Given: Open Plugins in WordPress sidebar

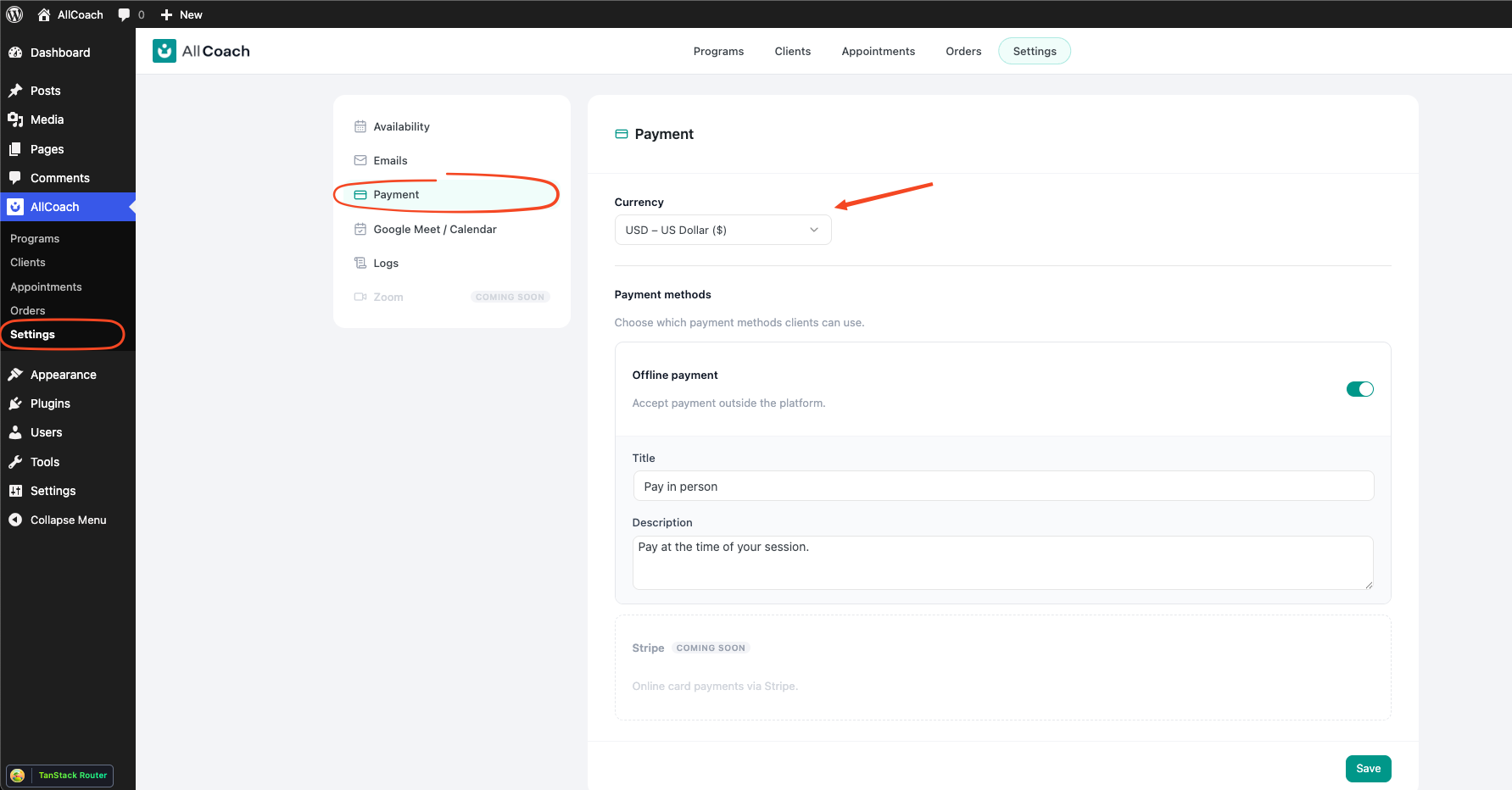Looking at the screenshot, I should coord(68,403).
